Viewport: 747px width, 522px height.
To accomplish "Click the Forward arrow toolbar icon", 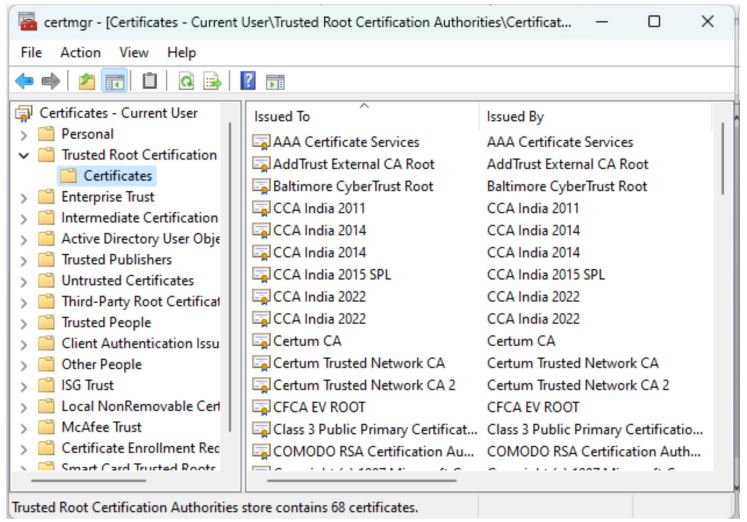I will (x=50, y=81).
